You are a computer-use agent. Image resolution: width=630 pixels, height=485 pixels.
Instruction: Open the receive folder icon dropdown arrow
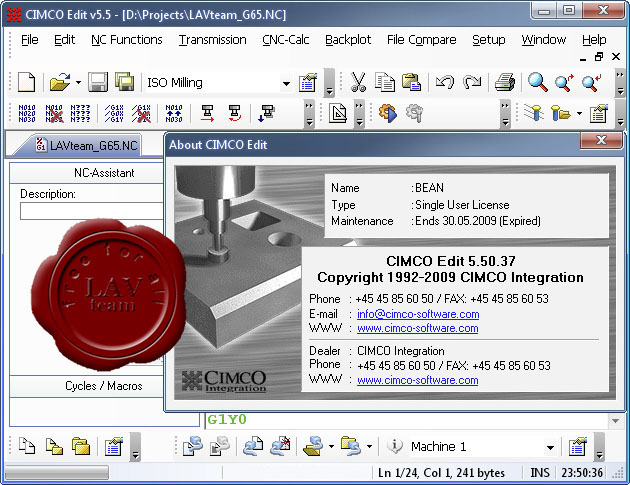[370, 446]
